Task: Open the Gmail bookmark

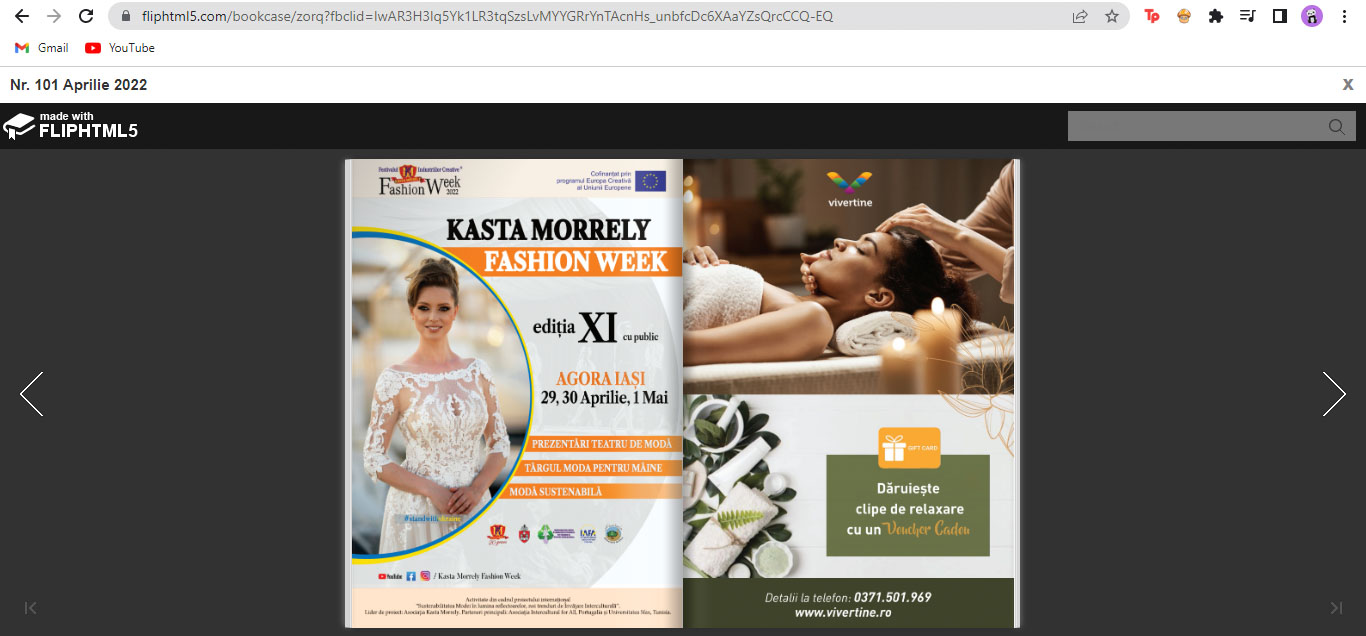Action: point(42,48)
